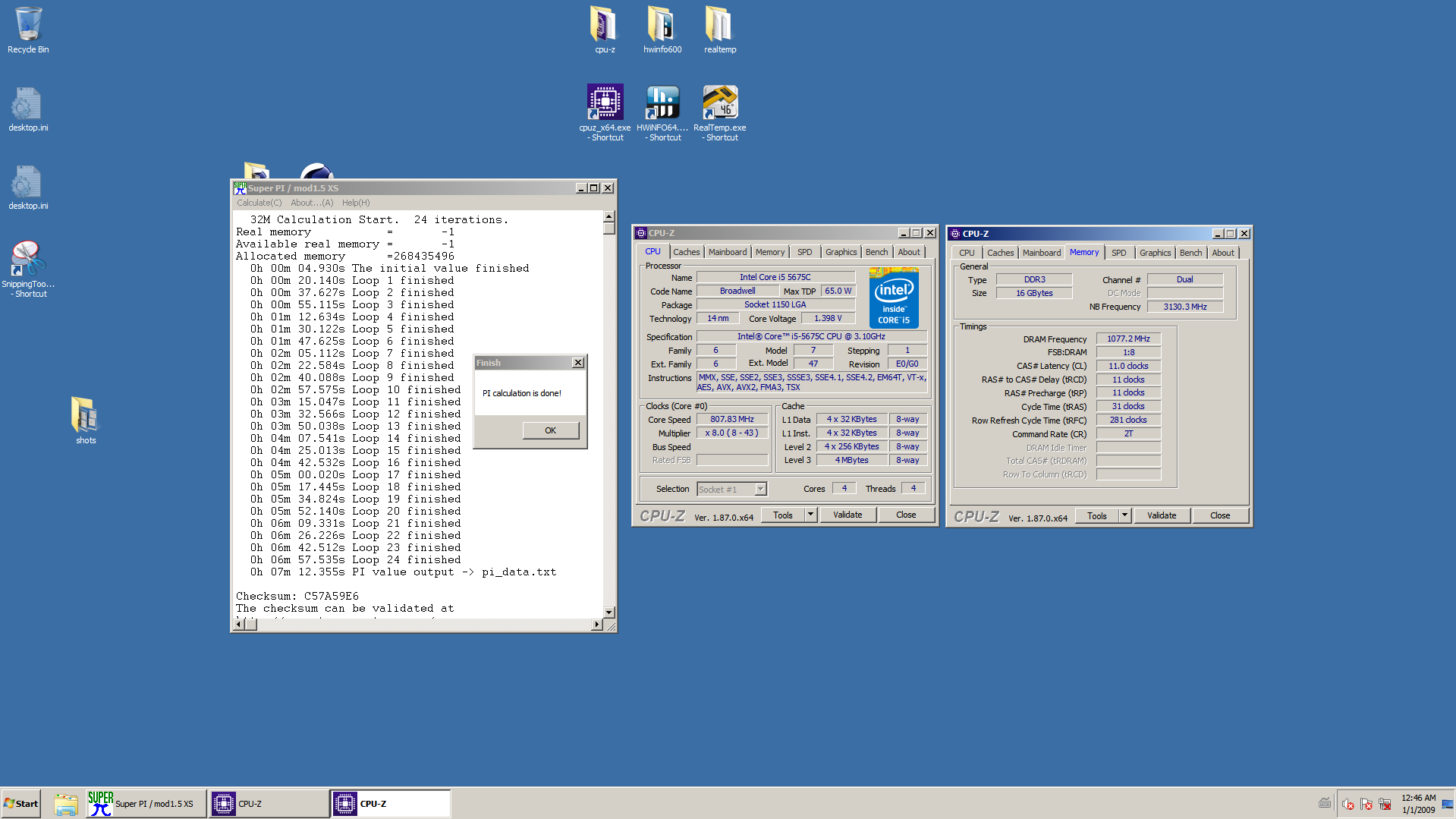The height and width of the screenshot is (819, 1456).
Task: Open About...(A) menu in Super PI
Action: coord(312,203)
